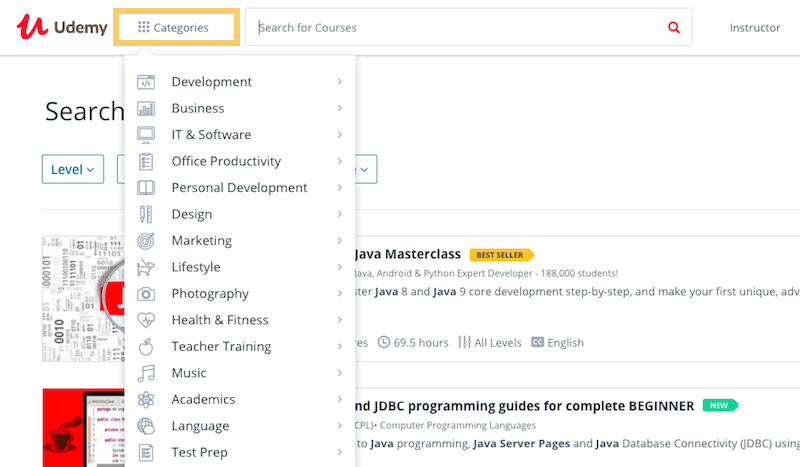Viewport: 800px width, 467px height.
Task: Open the Level filter dropdown
Action: click(73, 169)
